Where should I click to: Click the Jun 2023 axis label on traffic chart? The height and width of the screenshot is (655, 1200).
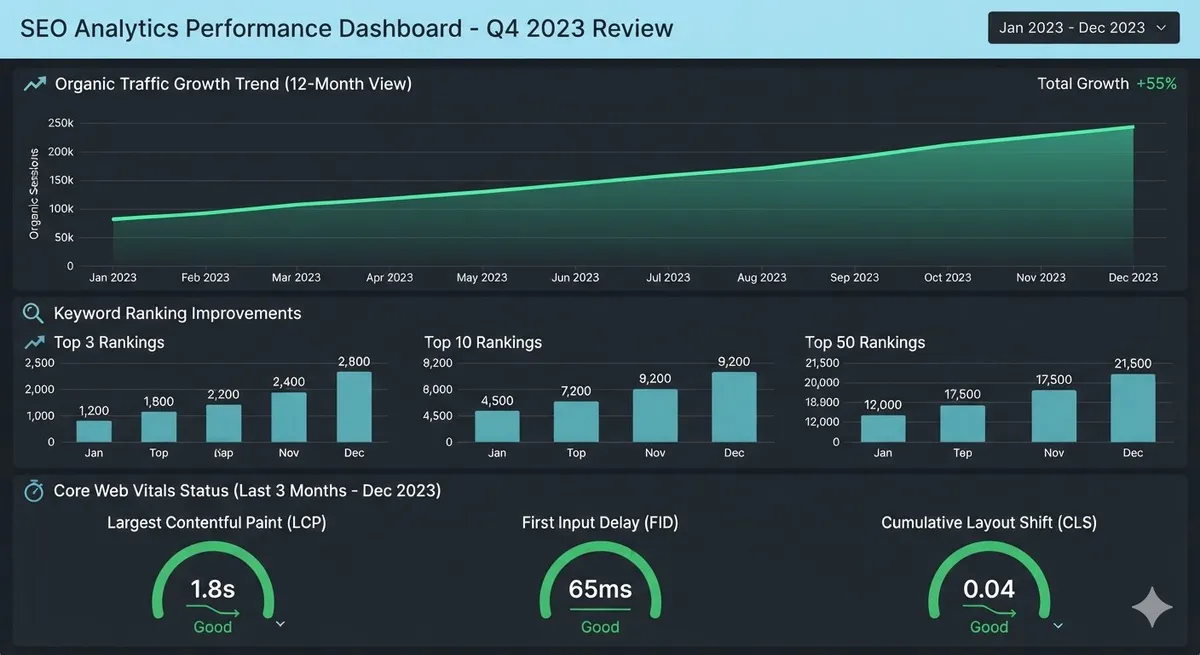[x=575, y=278]
